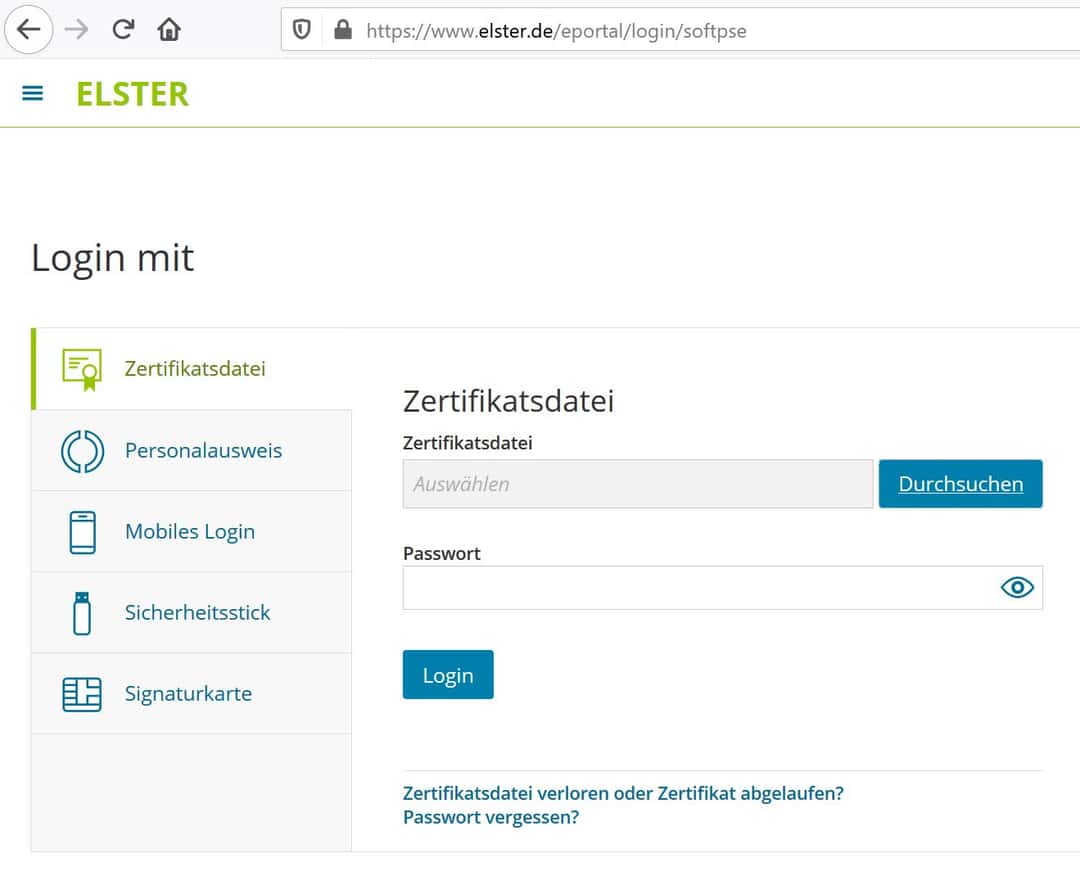Click the Signaturkarte chip card icon
Viewport: 1080px width, 871px height.
pyautogui.click(x=82, y=694)
